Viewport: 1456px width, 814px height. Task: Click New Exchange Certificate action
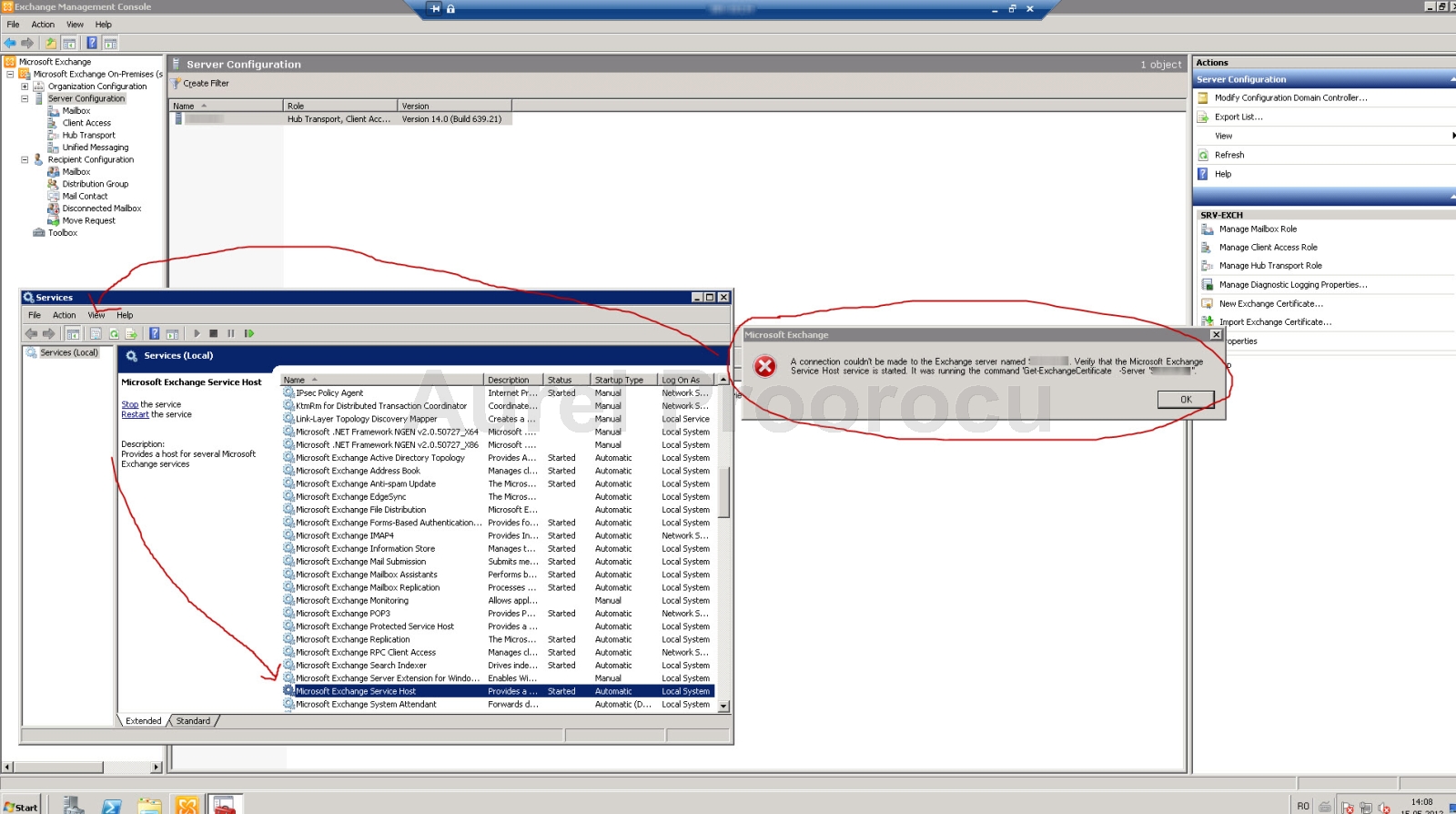tap(1270, 303)
